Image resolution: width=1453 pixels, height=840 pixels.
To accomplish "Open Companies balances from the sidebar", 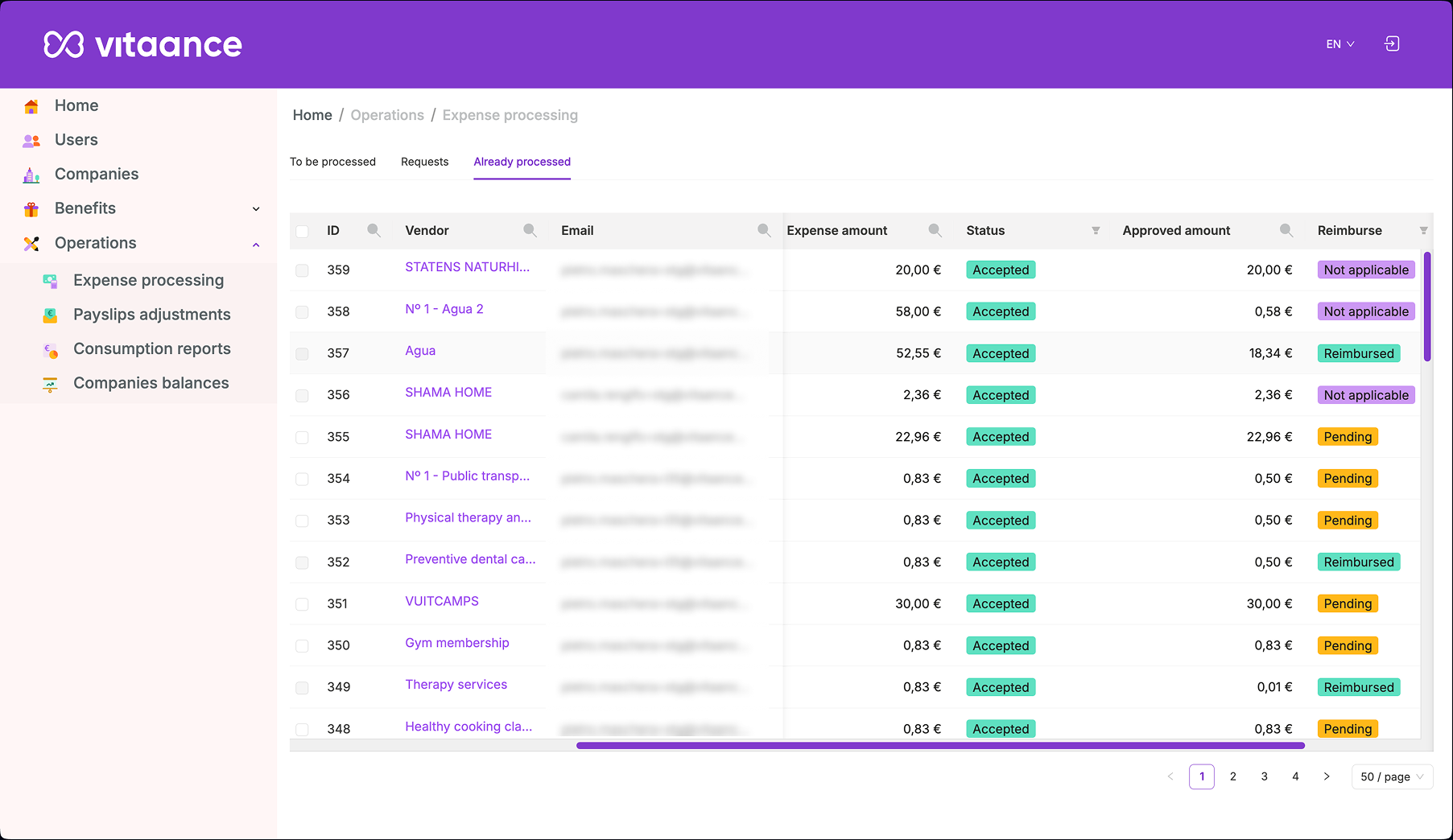I will point(50,383).
